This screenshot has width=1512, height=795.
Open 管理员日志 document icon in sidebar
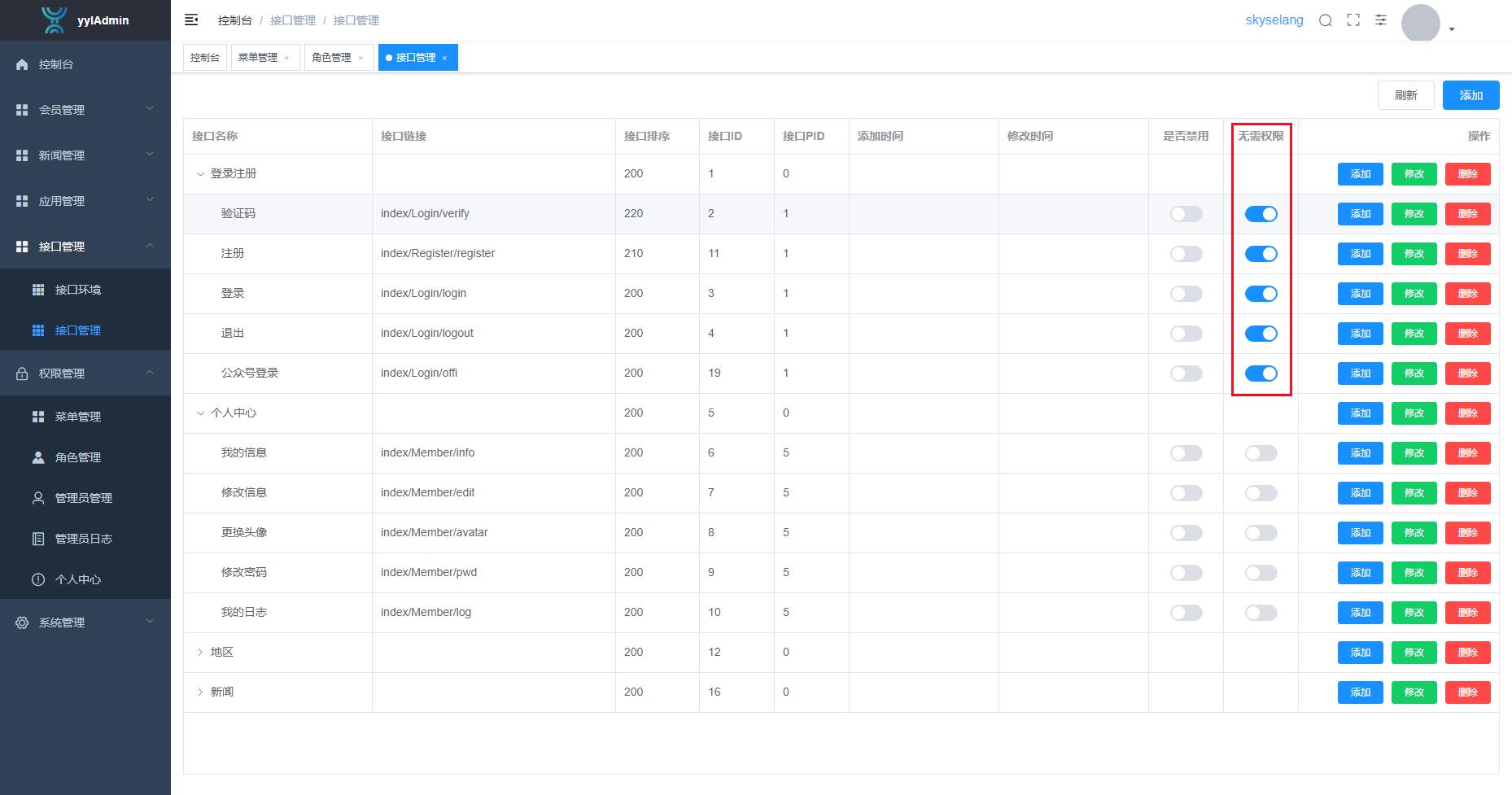click(38, 539)
